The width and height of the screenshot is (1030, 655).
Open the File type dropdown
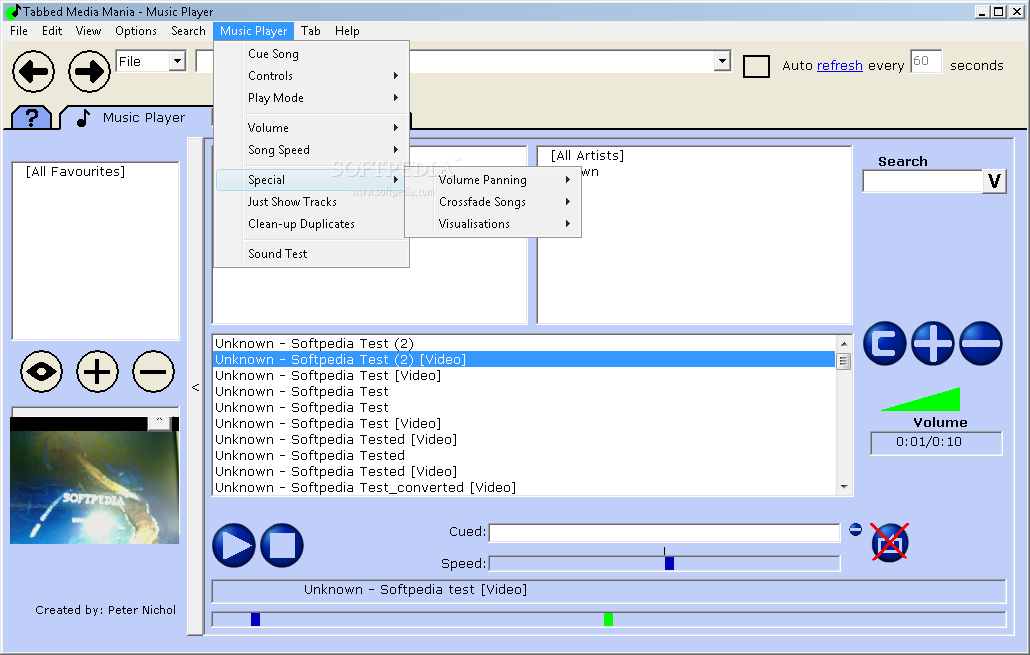[177, 62]
